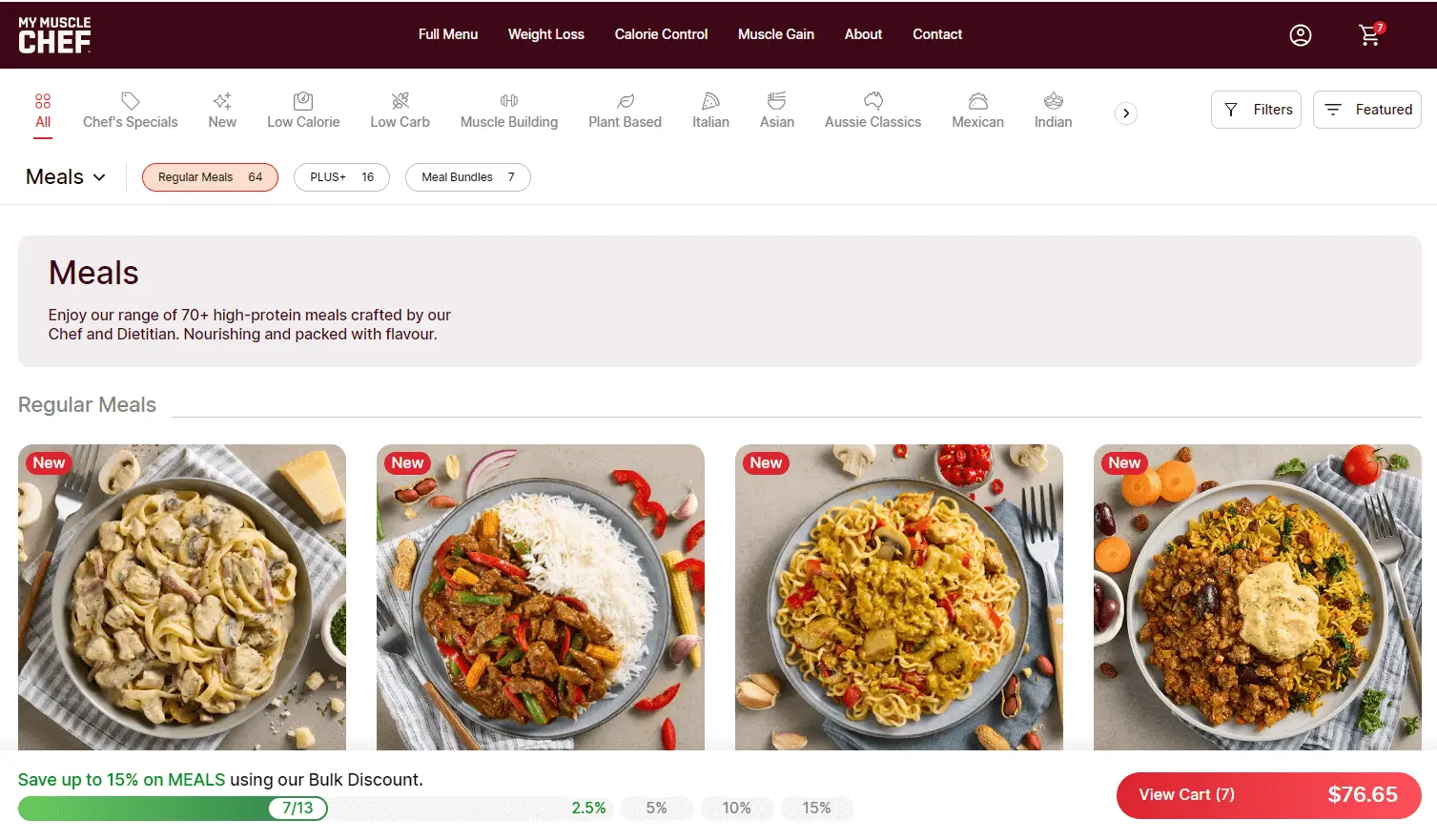Expand the Meals dropdown heading
This screenshot has width=1437, height=840.
[x=66, y=177]
